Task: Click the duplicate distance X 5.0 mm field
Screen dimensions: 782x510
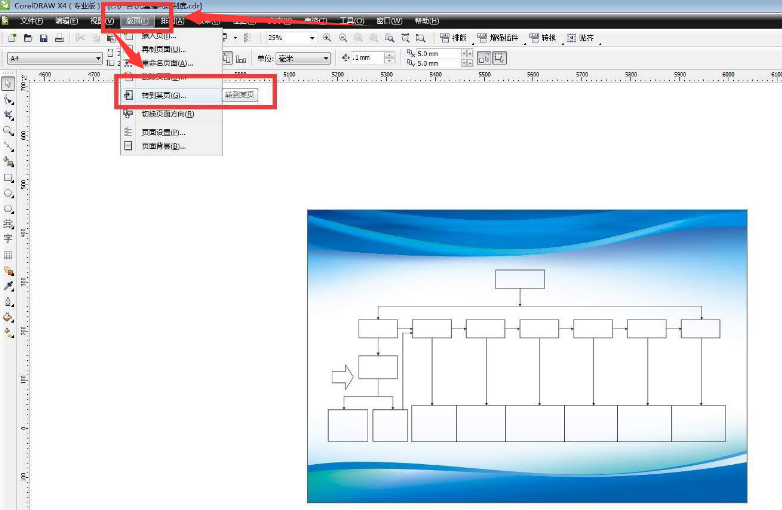Action: coord(438,53)
